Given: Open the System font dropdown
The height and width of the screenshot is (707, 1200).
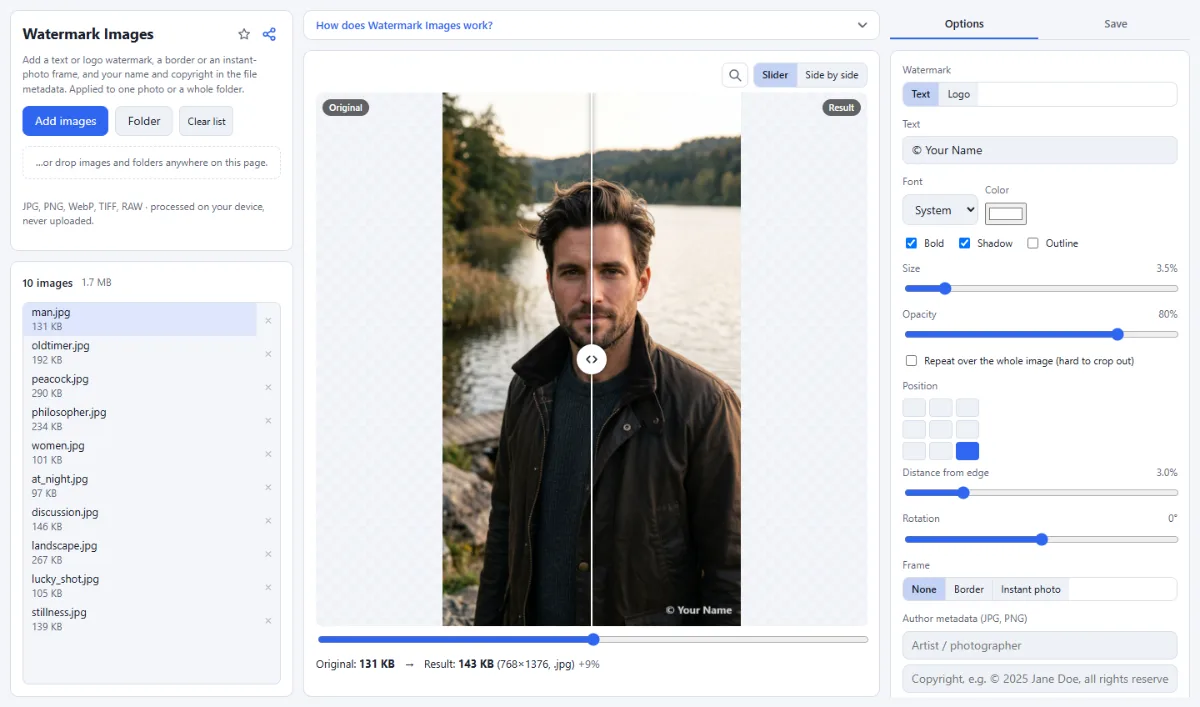Looking at the screenshot, I should (x=940, y=210).
